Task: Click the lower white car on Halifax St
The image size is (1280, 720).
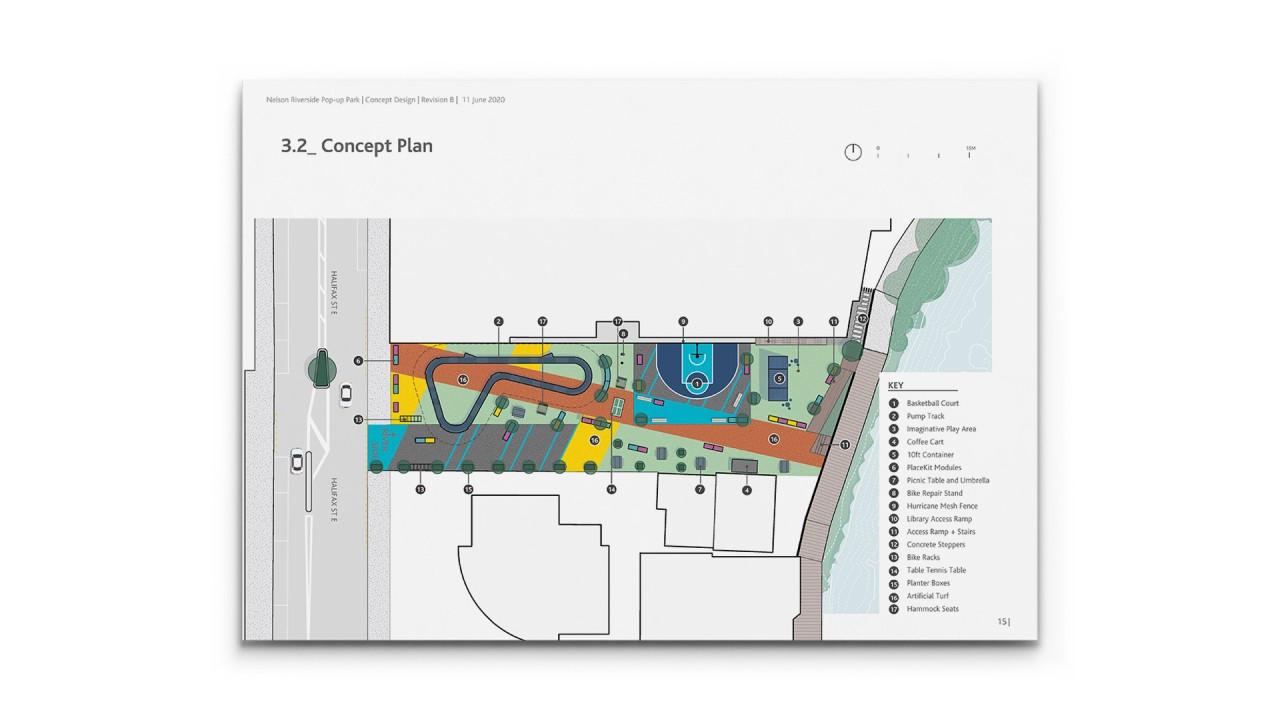Action: pyautogui.click(x=297, y=460)
